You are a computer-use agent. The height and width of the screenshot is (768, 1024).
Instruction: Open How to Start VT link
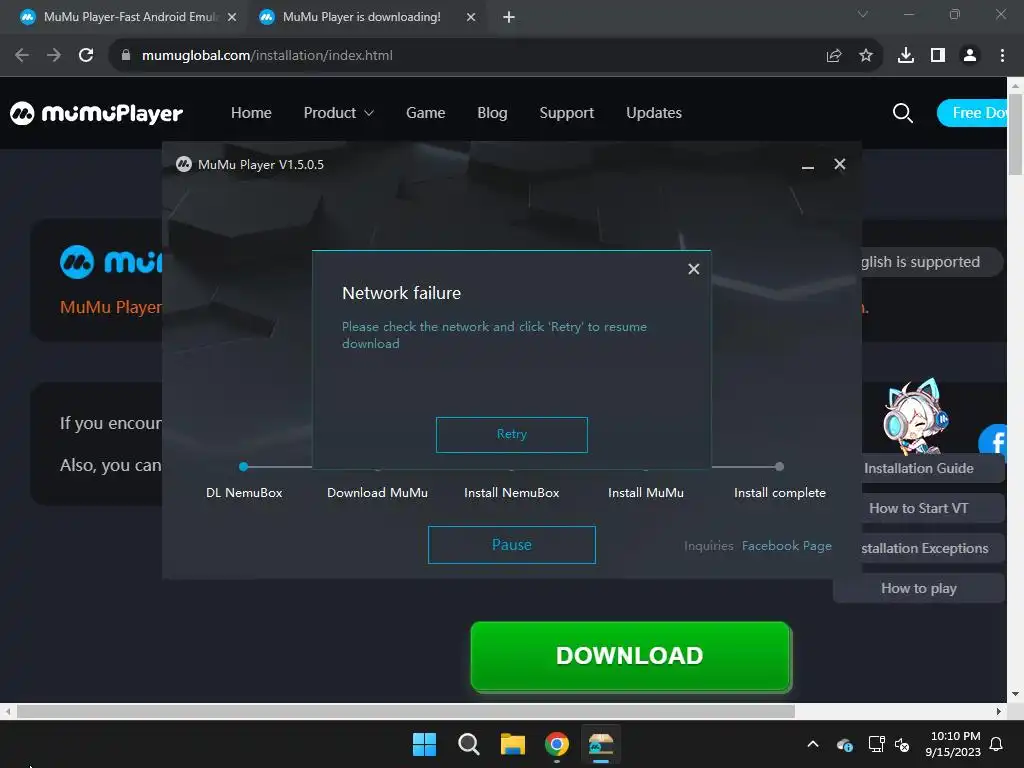click(918, 508)
